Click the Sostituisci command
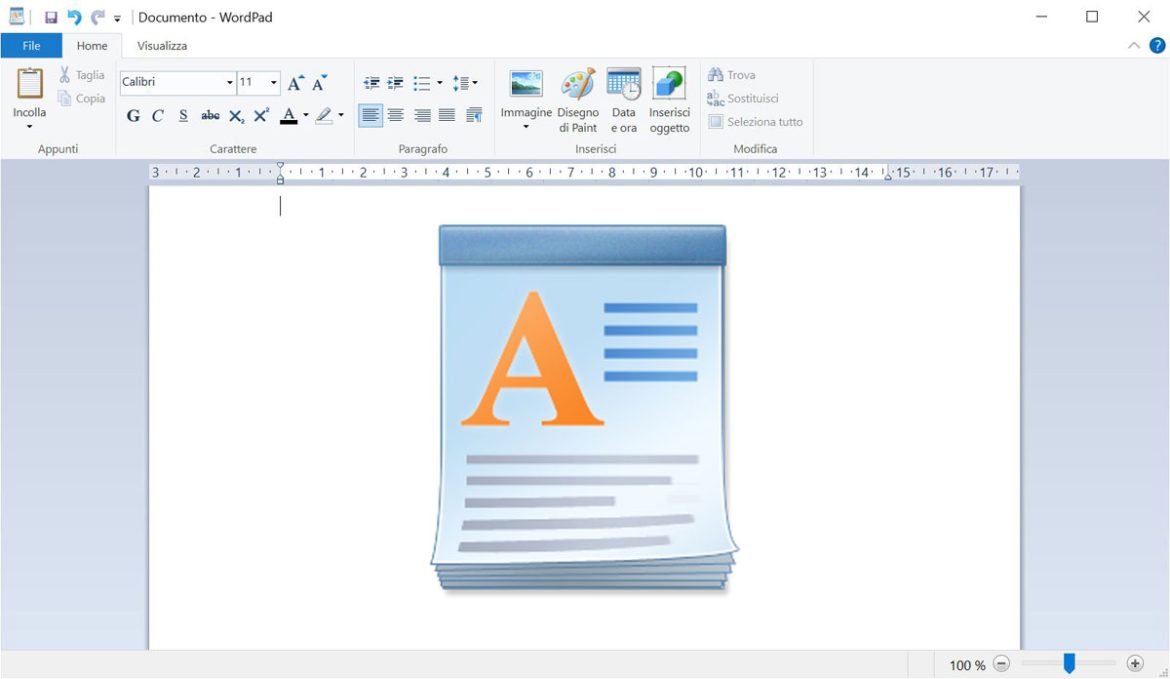This screenshot has height=679, width=1170. [x=745, y=98]
